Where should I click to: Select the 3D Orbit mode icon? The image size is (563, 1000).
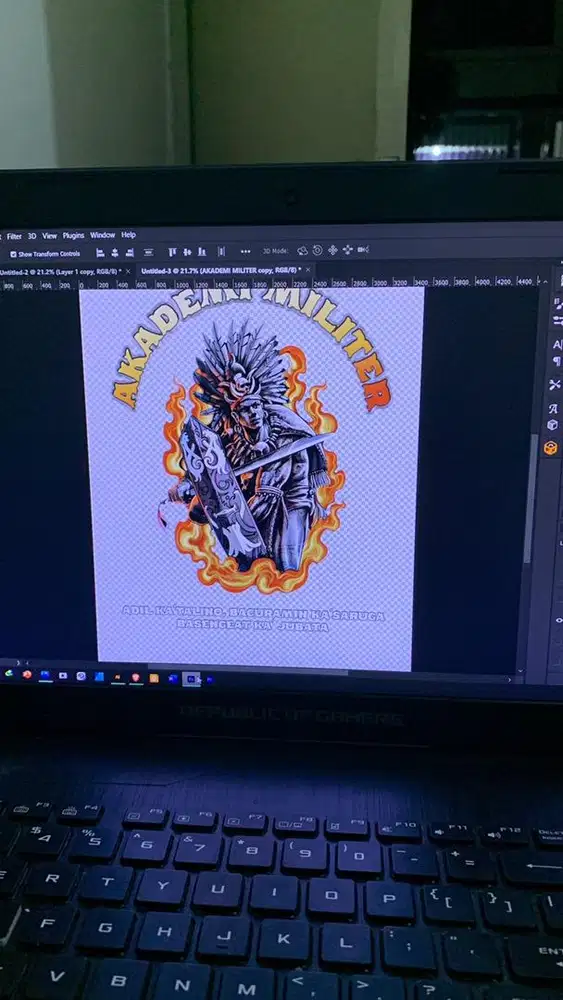click(302, 251)
